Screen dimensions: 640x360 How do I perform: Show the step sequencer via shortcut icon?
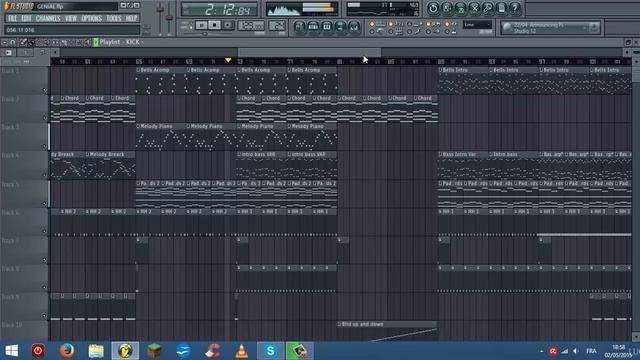pos(313,27)
